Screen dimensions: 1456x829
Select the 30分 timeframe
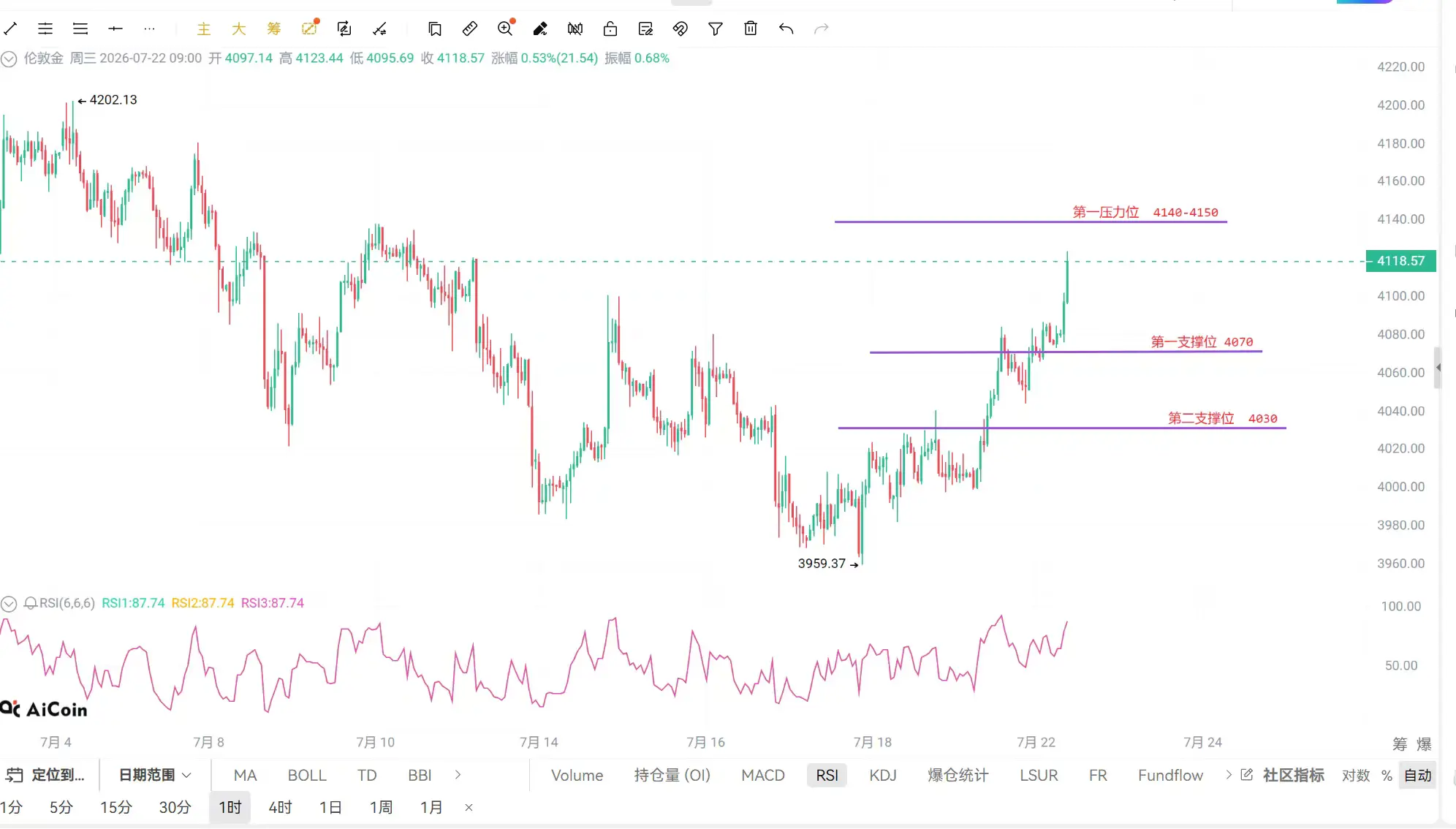175,807
